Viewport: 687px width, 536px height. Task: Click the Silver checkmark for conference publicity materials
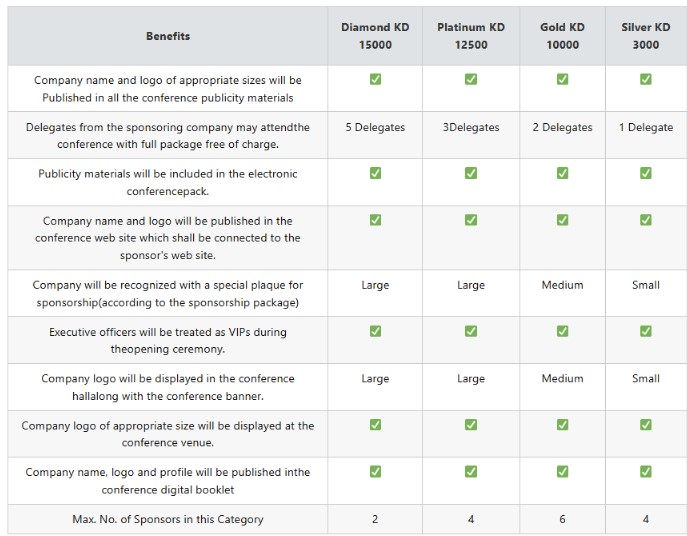coord(645,79)
